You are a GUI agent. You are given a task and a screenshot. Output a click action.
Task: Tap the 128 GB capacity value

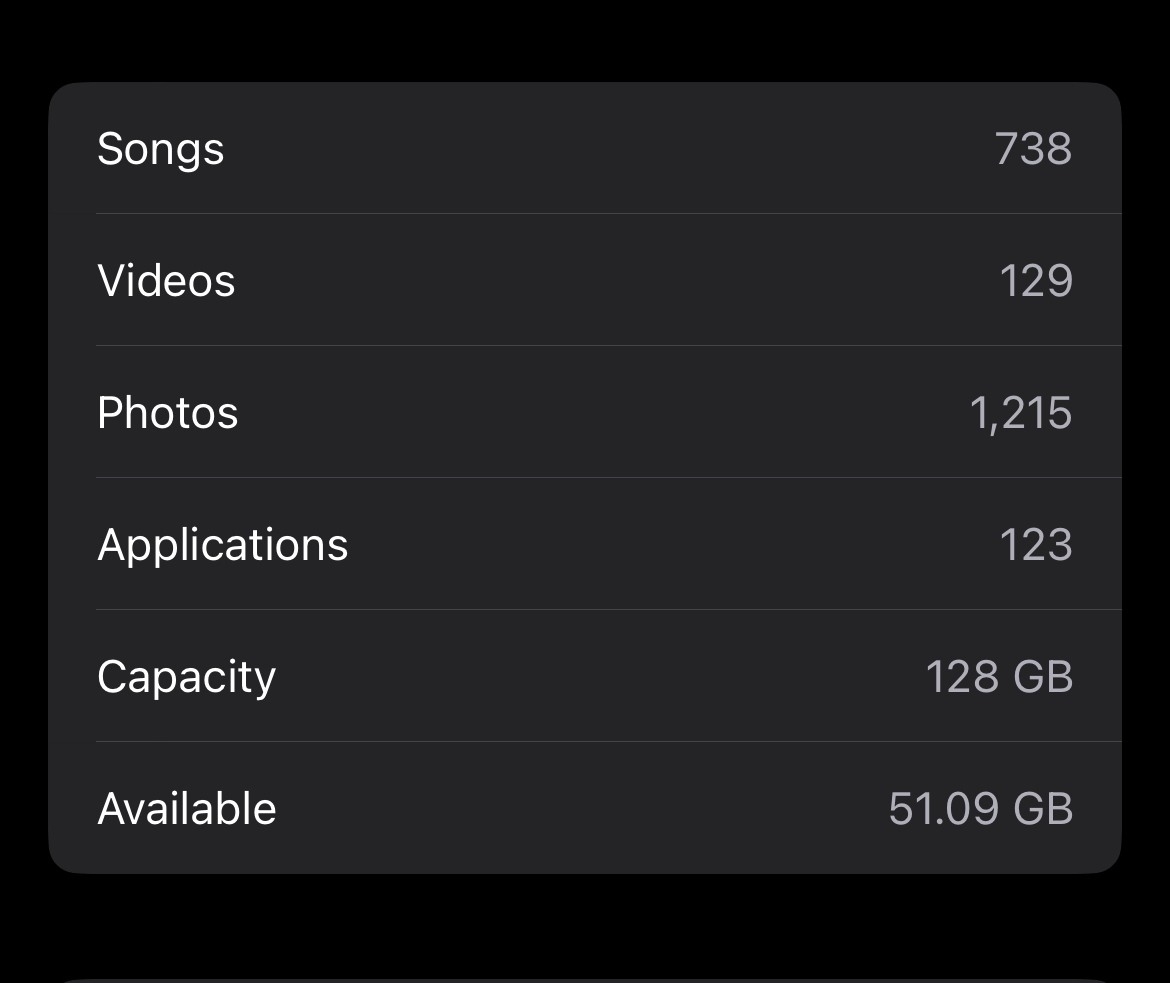999,677
